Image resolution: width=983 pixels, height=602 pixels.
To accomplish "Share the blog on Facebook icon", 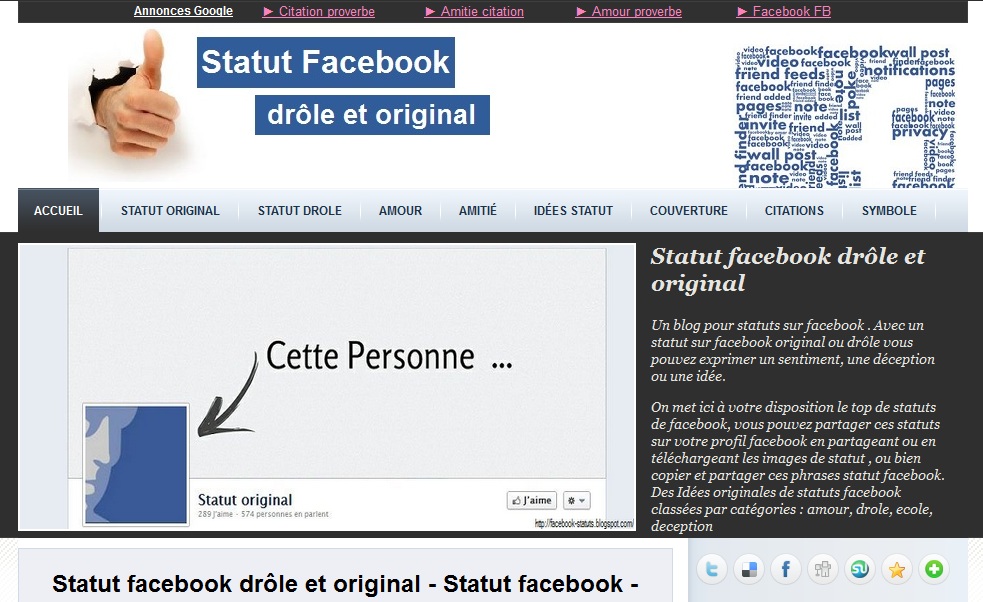I will click(786, 569).
